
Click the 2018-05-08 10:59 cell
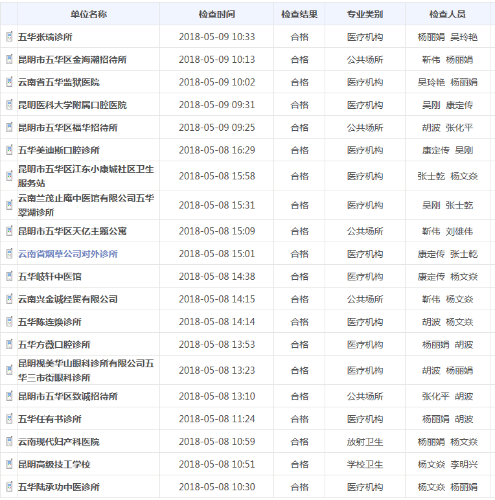[217, 442]
